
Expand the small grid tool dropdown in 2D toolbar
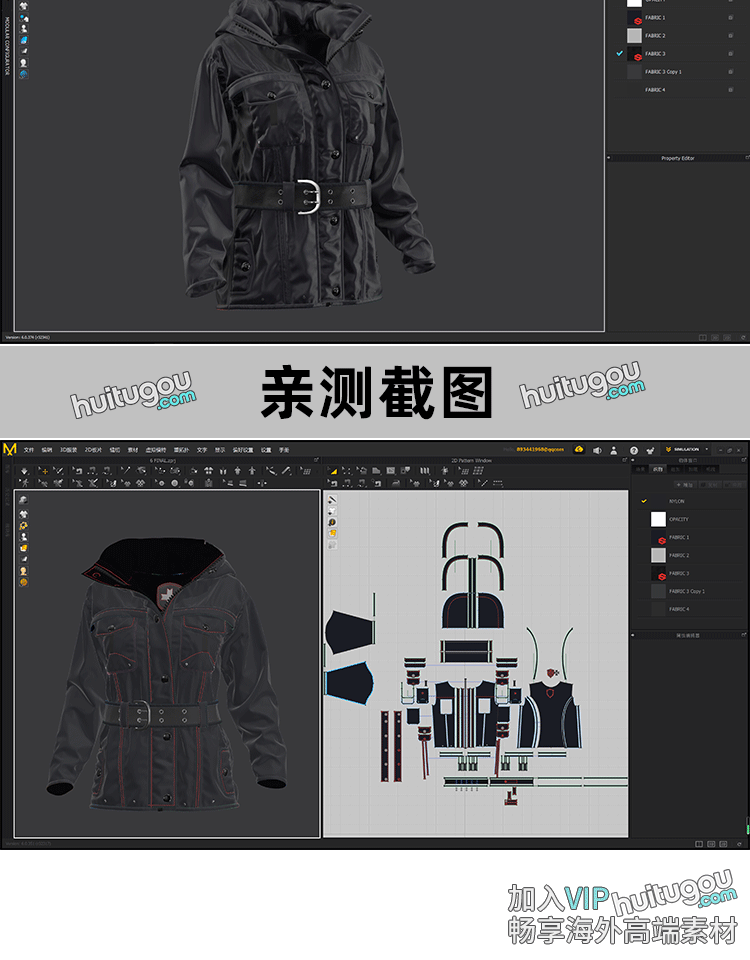pos(465,471)
